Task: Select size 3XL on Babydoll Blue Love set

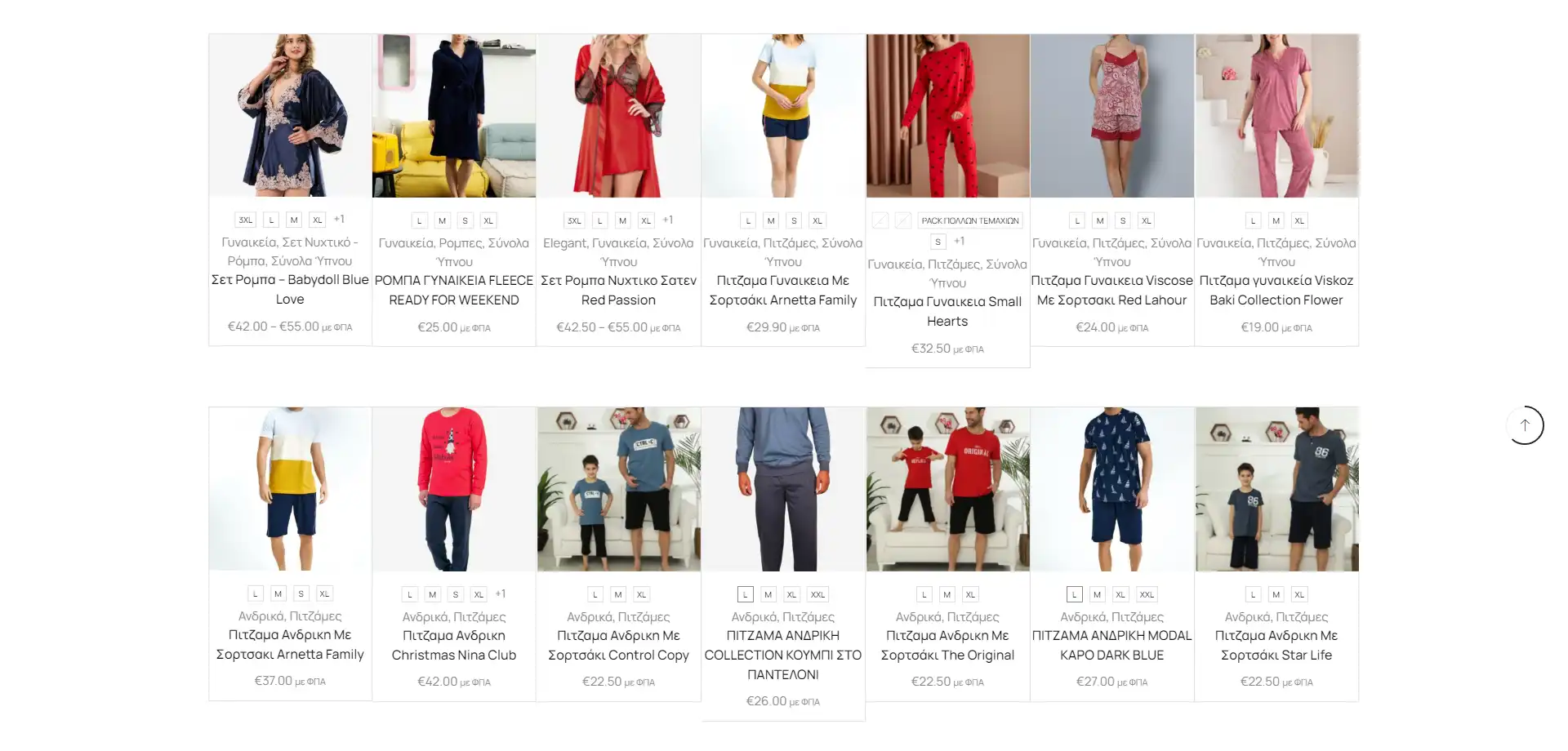Action: (x=246, y=220)
